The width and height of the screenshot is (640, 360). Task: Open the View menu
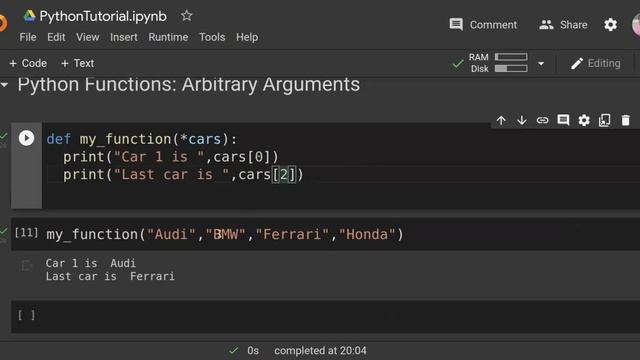tap(87, 37)
